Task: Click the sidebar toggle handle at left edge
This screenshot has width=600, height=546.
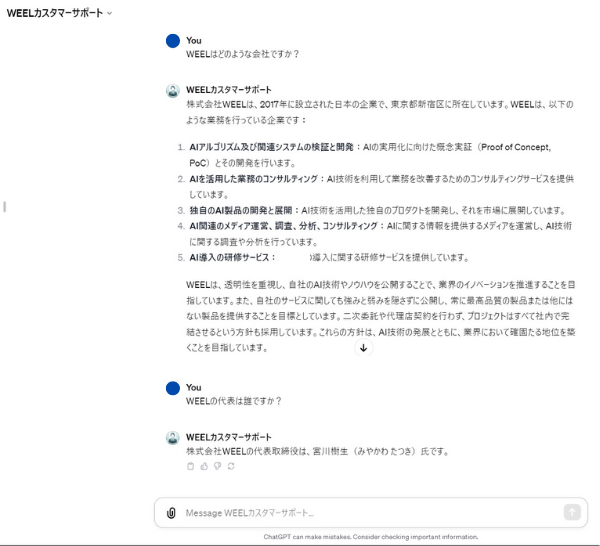Action: [4, 207]
